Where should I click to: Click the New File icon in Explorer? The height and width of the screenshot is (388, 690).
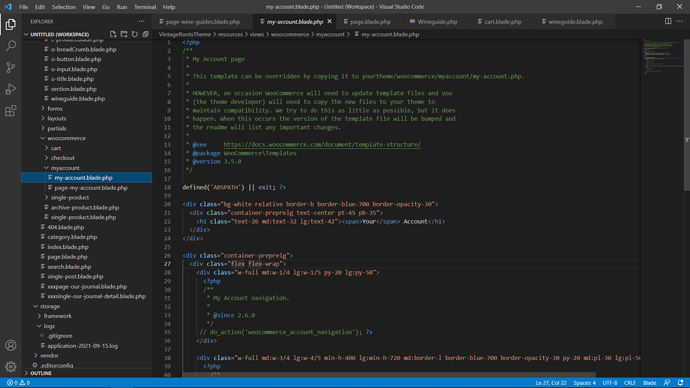coord(113,34)
